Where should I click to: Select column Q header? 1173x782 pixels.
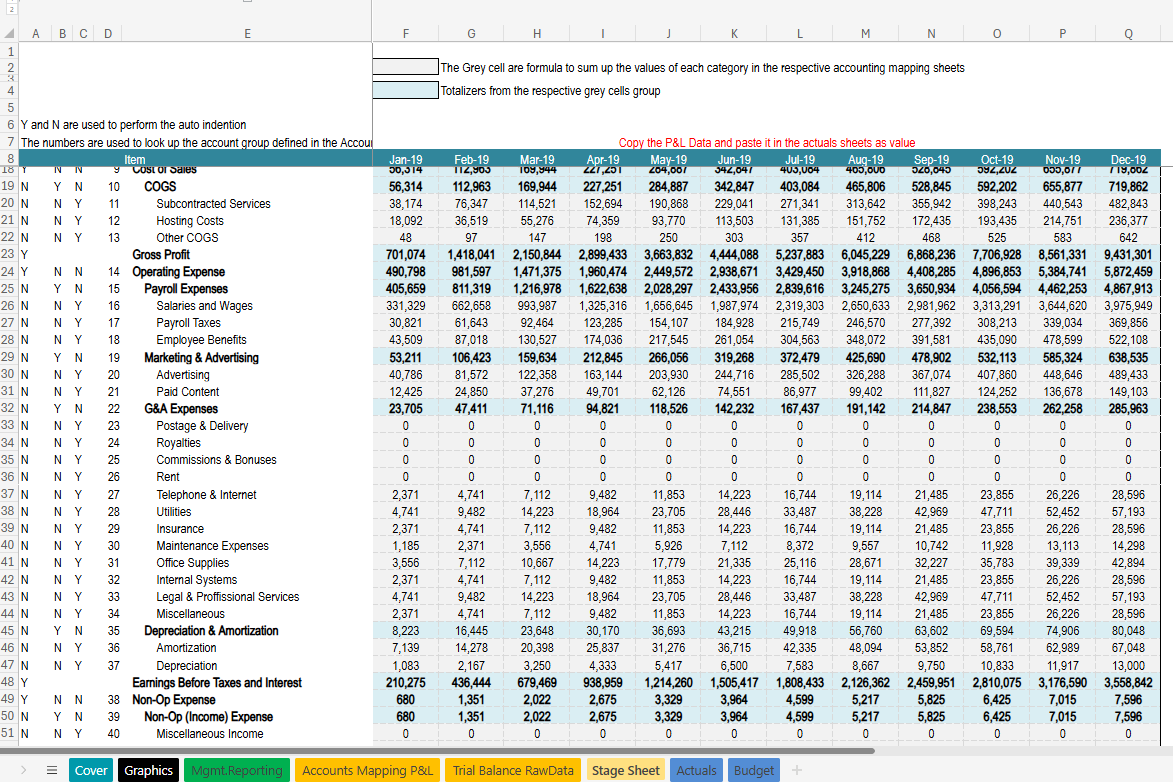click(x=1128, y=34)
